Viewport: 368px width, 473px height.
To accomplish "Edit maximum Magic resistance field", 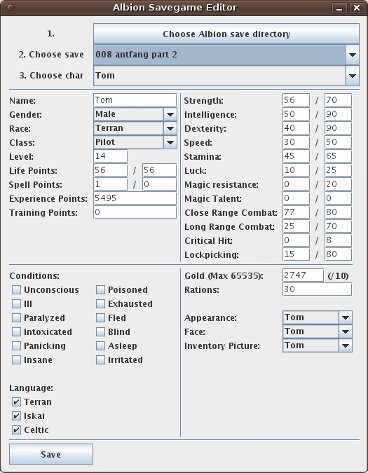I will point(338,184).
